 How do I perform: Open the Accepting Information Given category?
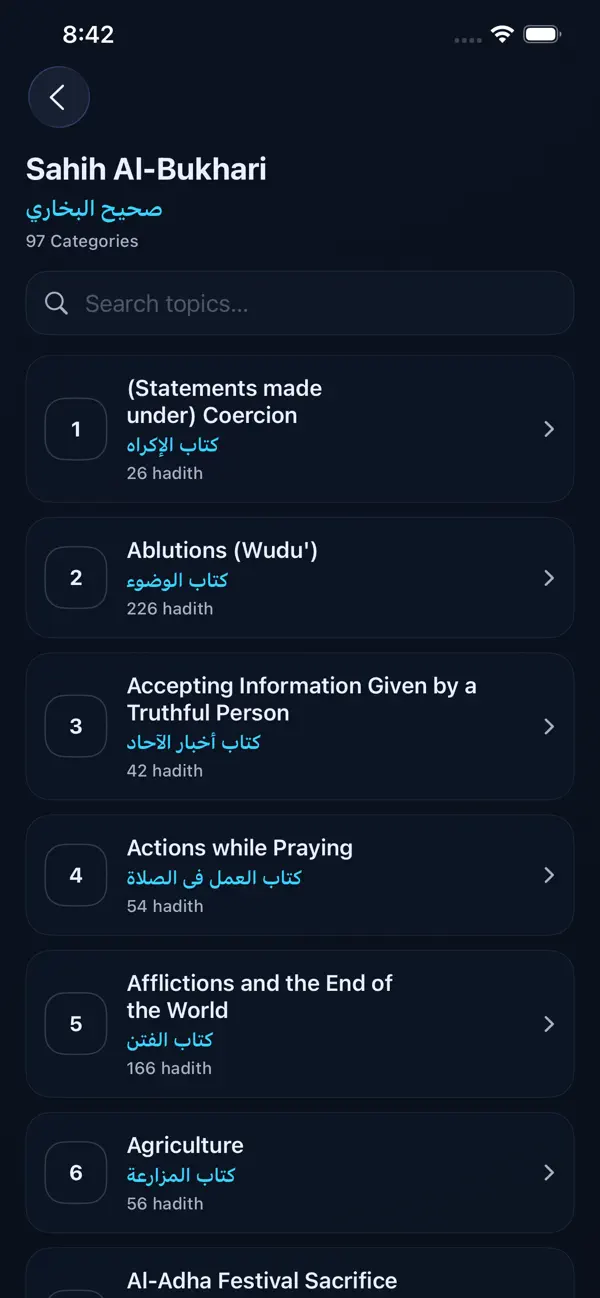tap(300, 727)
